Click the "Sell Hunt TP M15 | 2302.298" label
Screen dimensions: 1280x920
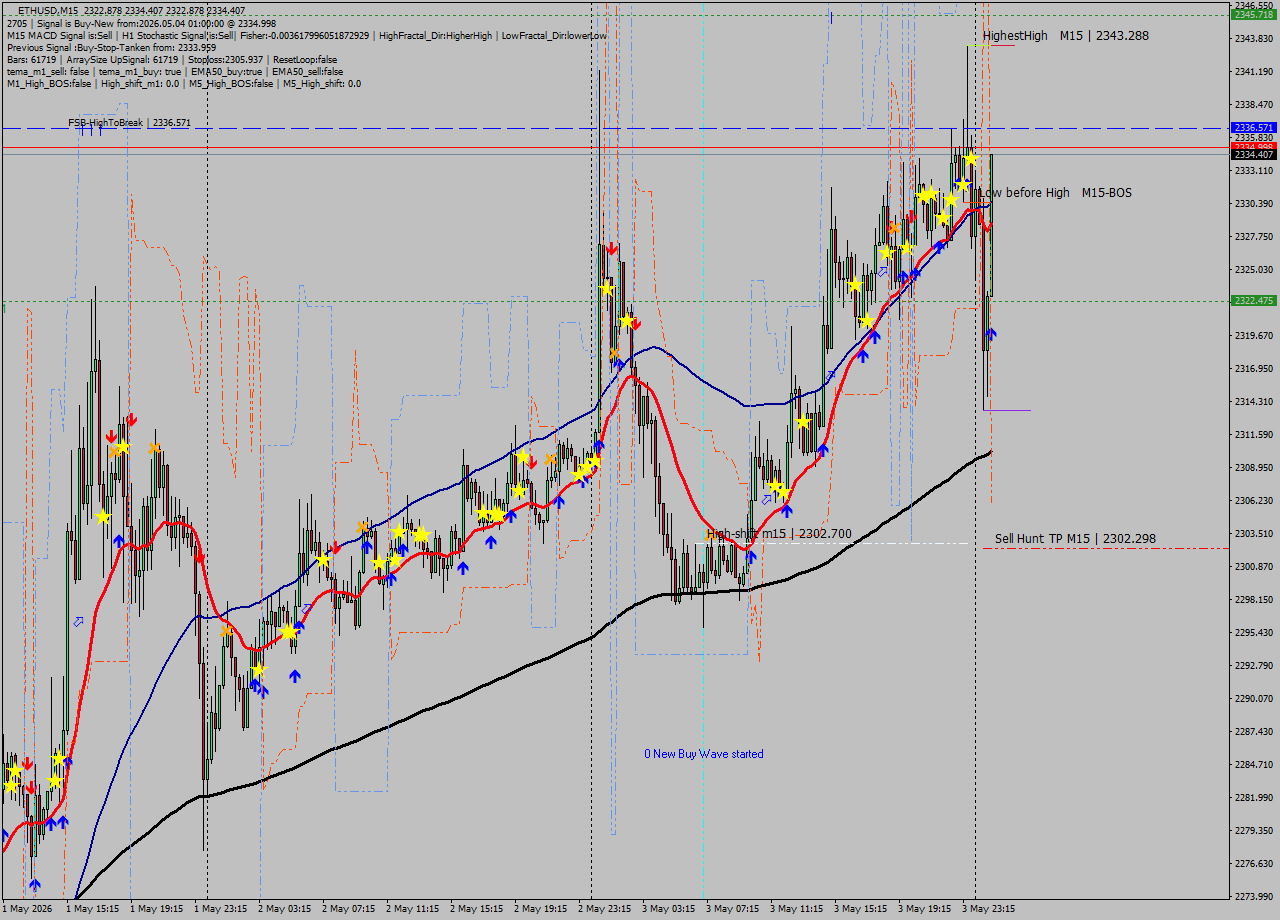click(1075, 539)
